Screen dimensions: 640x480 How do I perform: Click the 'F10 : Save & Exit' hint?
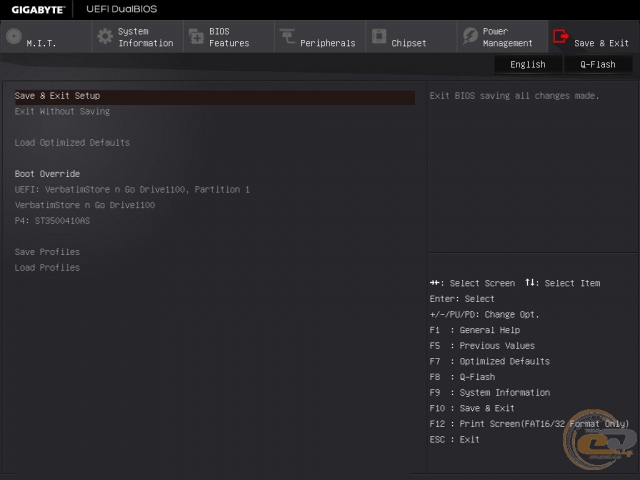(472, 408)
